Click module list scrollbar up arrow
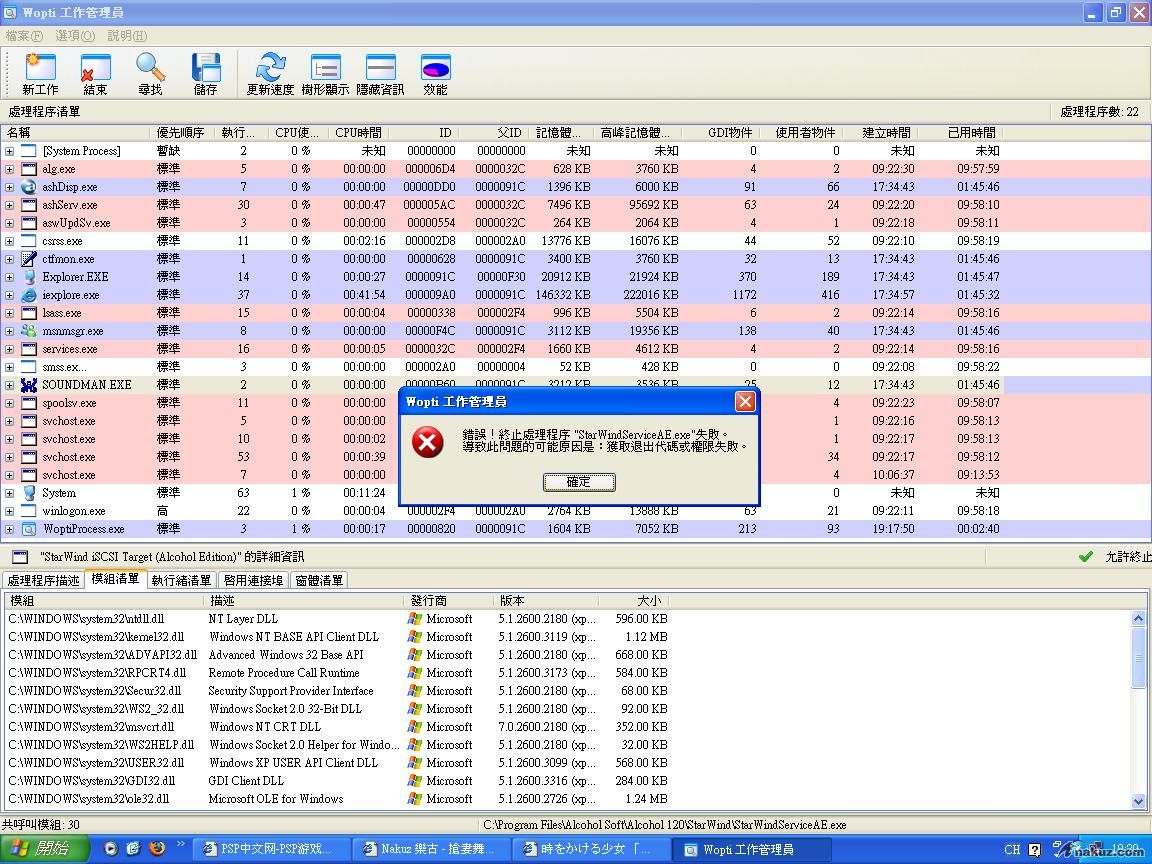 [1138, 619]
